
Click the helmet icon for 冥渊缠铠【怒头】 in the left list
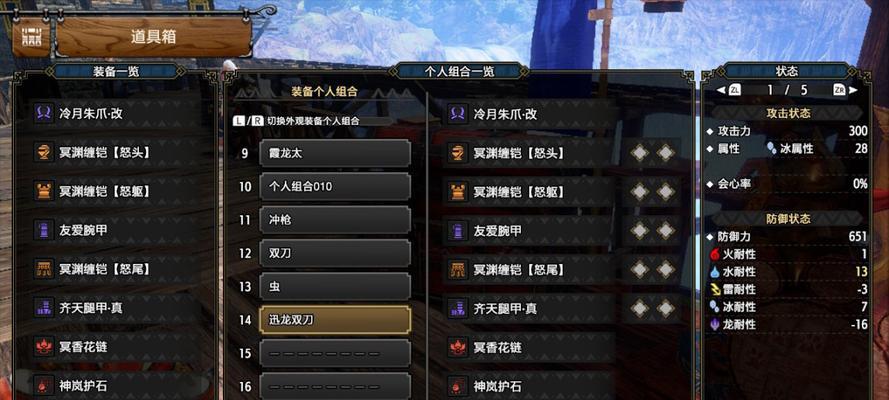(x=43, y=152)
